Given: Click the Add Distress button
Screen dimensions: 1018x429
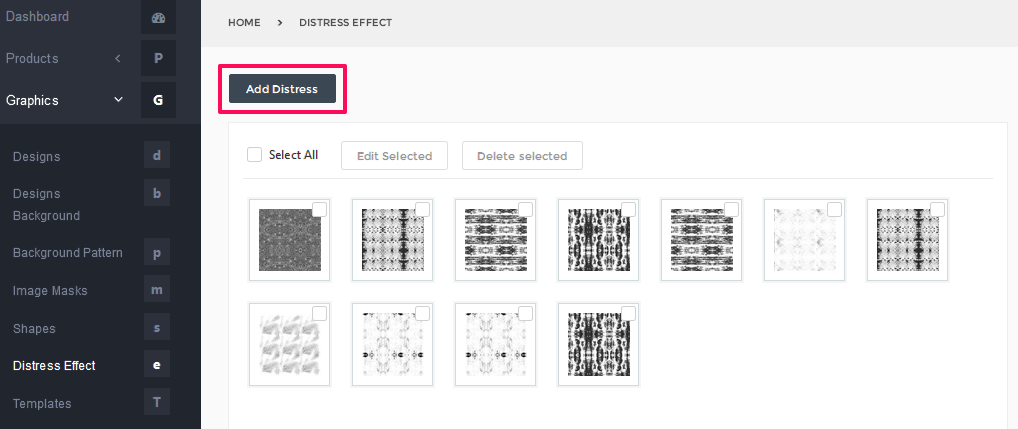Looking at the screenshot, I should (282, 89).
